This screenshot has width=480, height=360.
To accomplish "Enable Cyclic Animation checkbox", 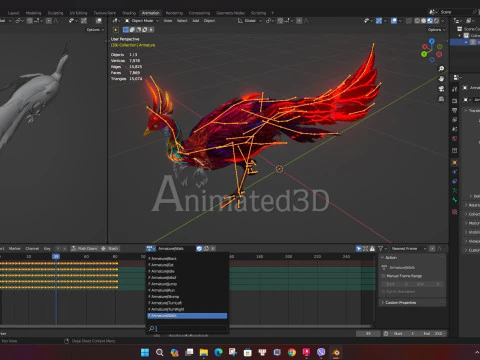I will tap(383, 292).
